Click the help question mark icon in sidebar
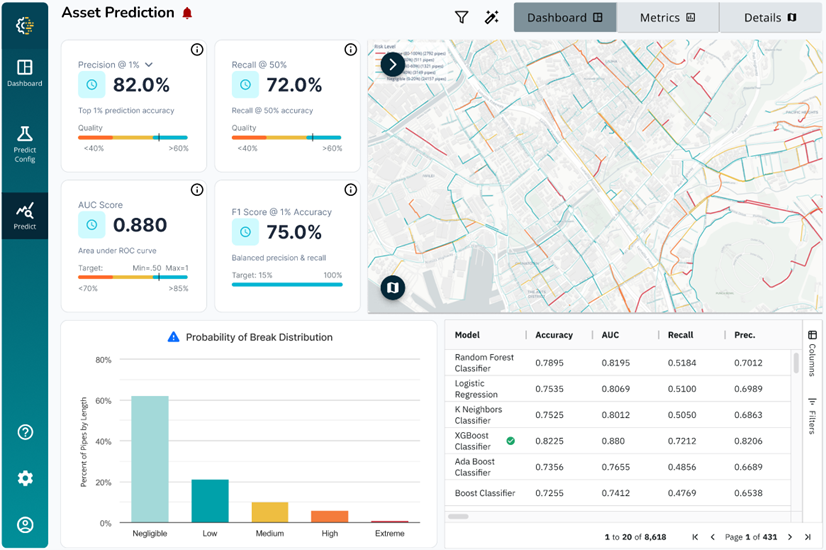This screenshot has height=550, width=826. click(25, 432)
